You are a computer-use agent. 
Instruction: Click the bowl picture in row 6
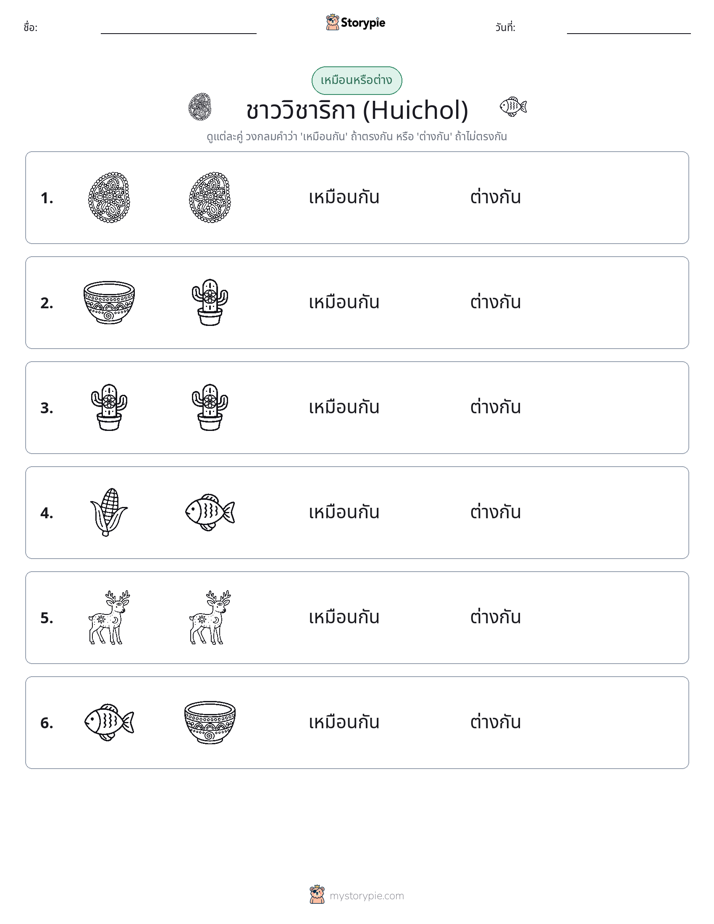pyautogui.click(x=210, y=722)
